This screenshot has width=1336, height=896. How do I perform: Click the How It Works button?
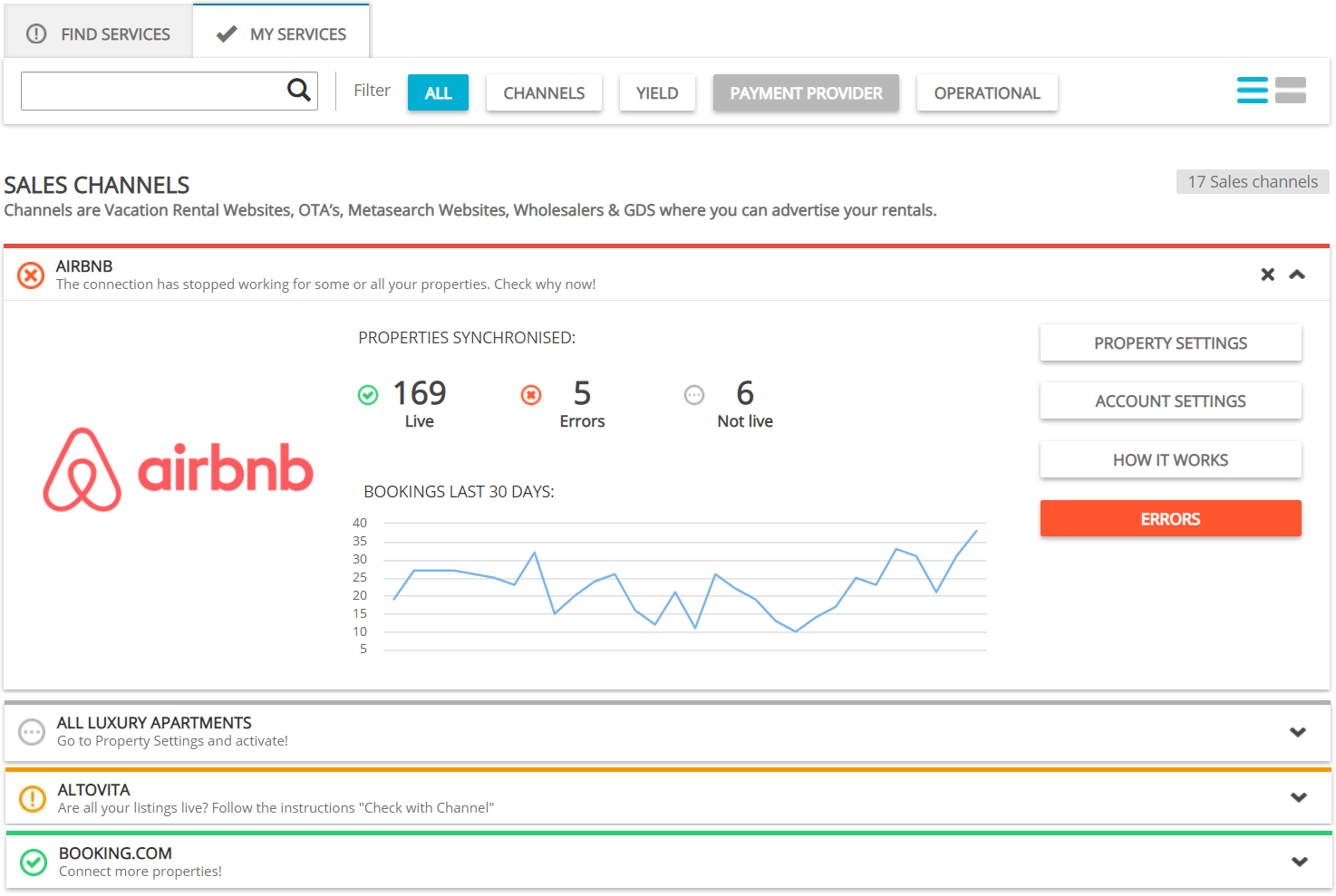(1170, 459)
